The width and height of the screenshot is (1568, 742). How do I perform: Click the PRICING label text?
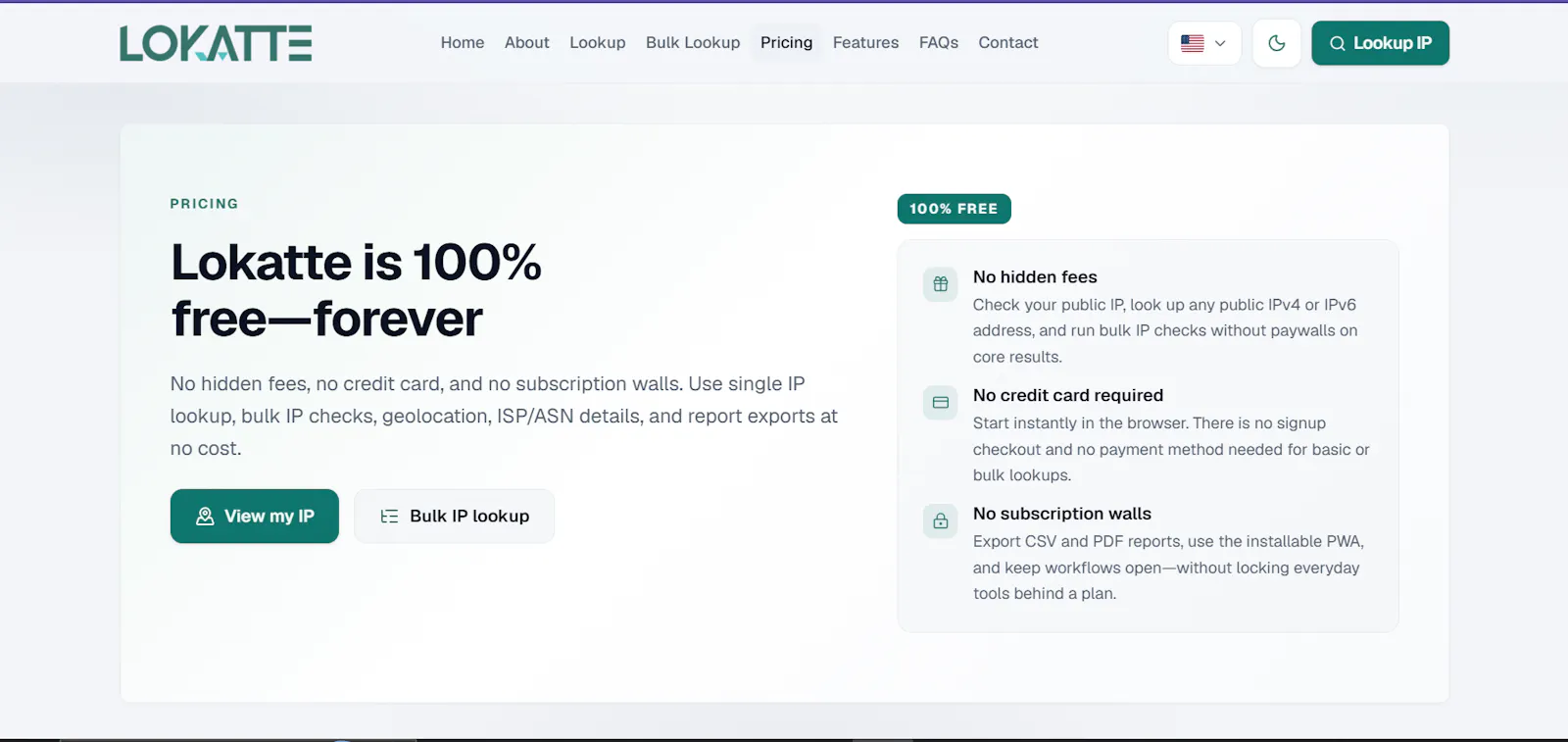pyautogui.click(x=204, y=204)
